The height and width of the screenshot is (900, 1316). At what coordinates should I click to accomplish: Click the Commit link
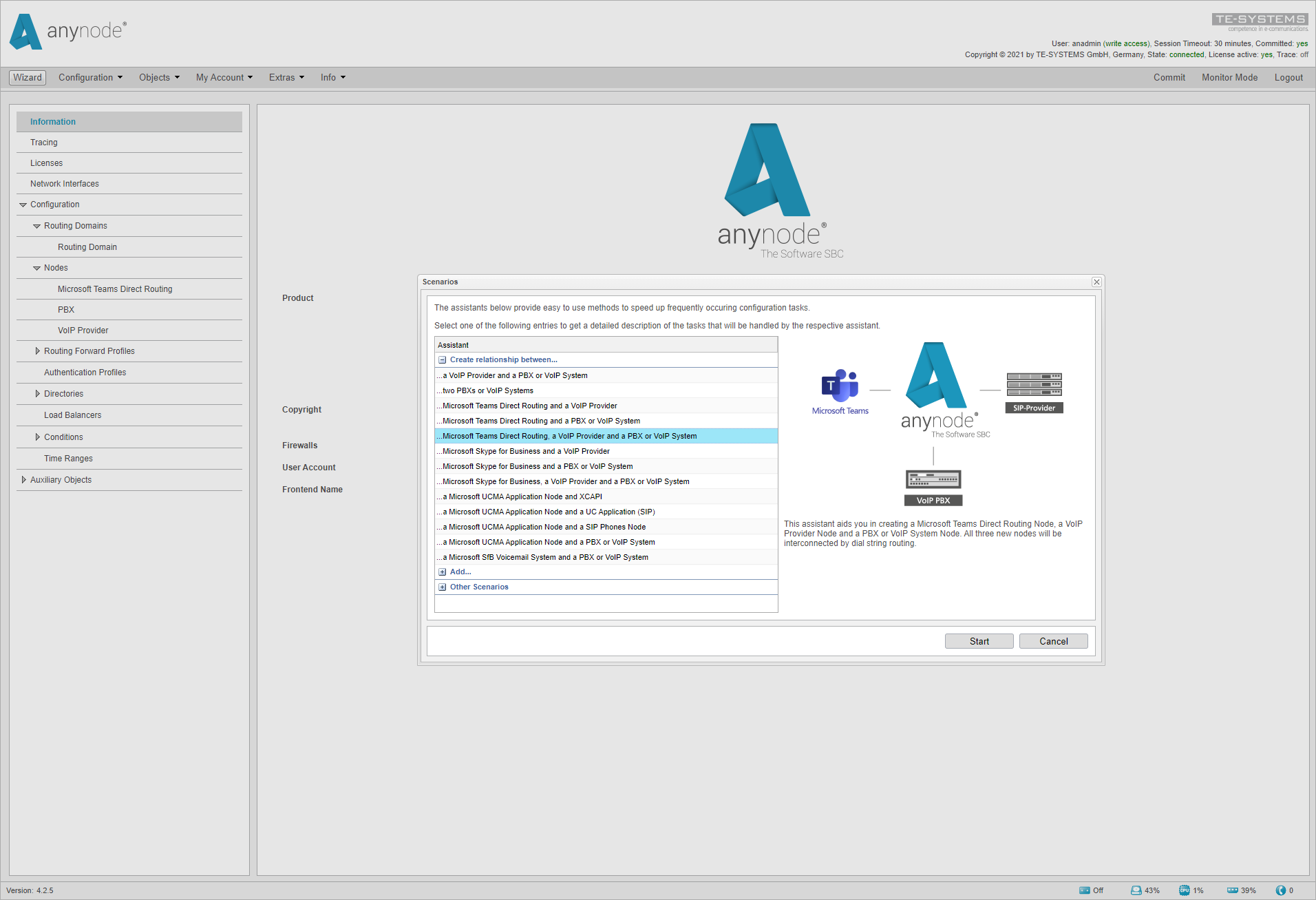pyautogui.click(x=1169, y=77)
